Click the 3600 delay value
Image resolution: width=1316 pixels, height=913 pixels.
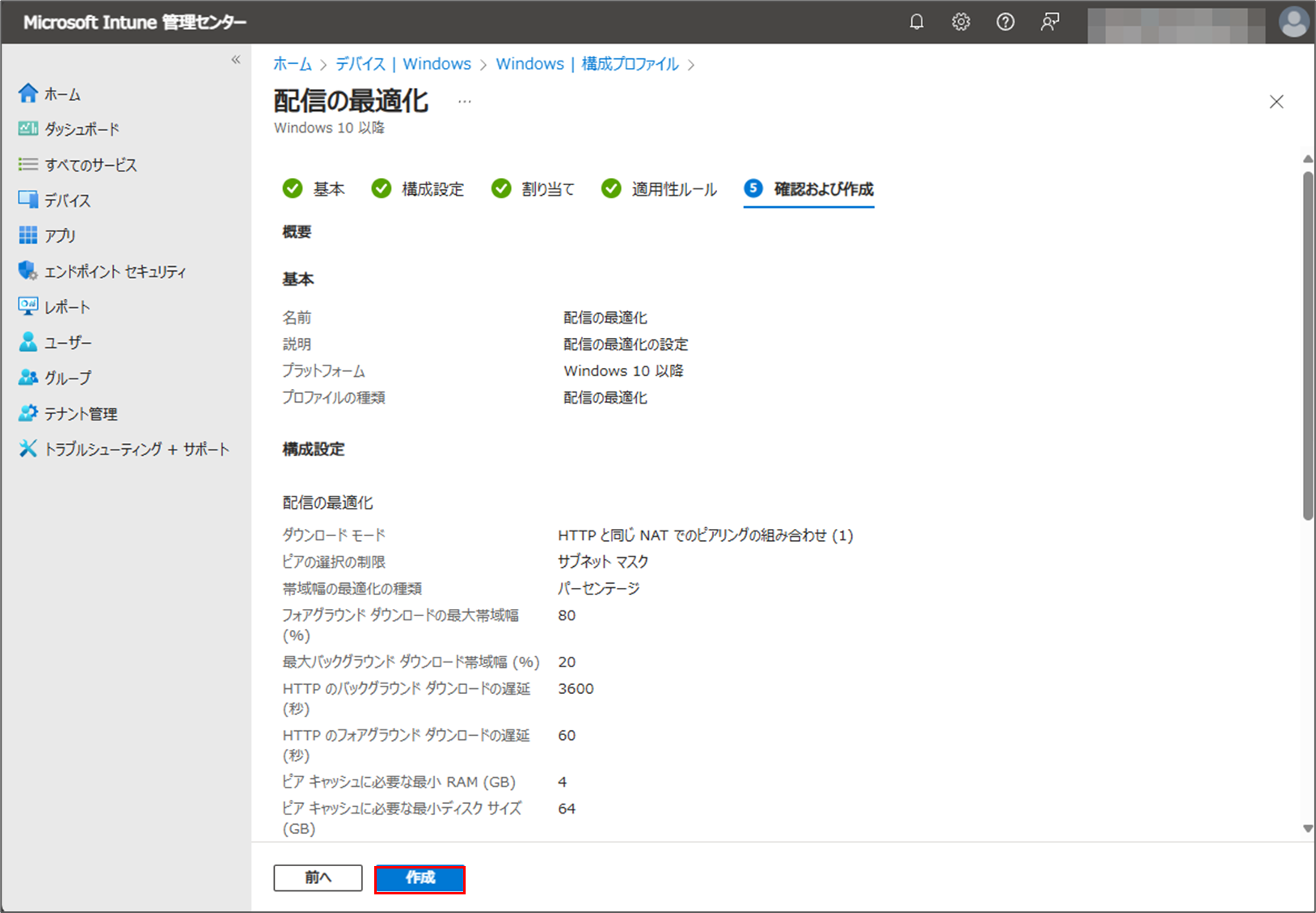point(576,689)
